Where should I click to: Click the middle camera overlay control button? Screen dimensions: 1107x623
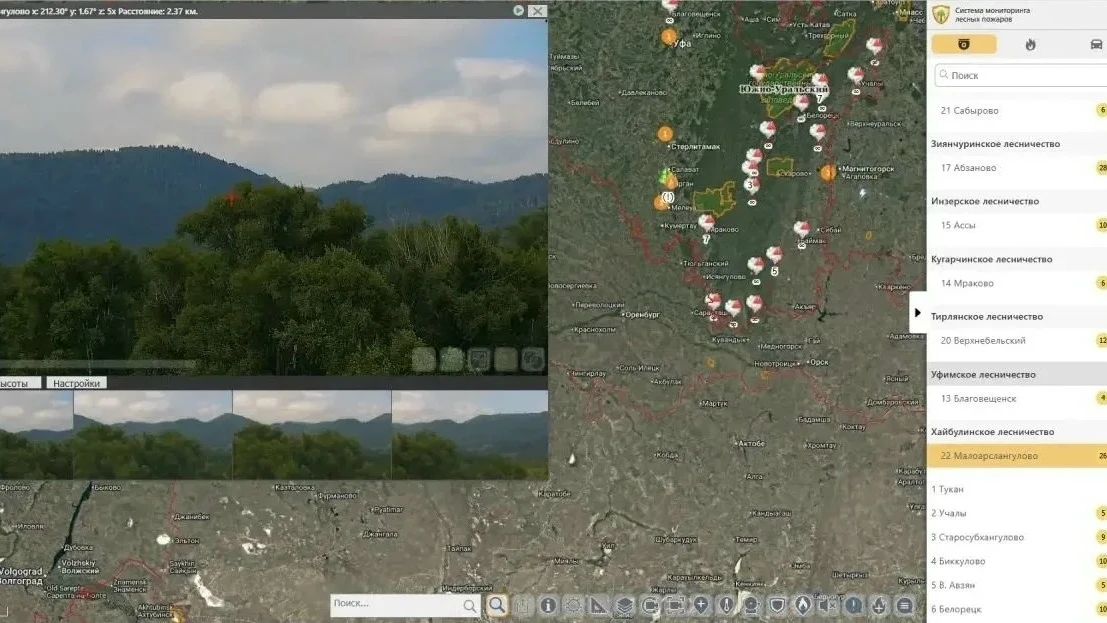478,359
